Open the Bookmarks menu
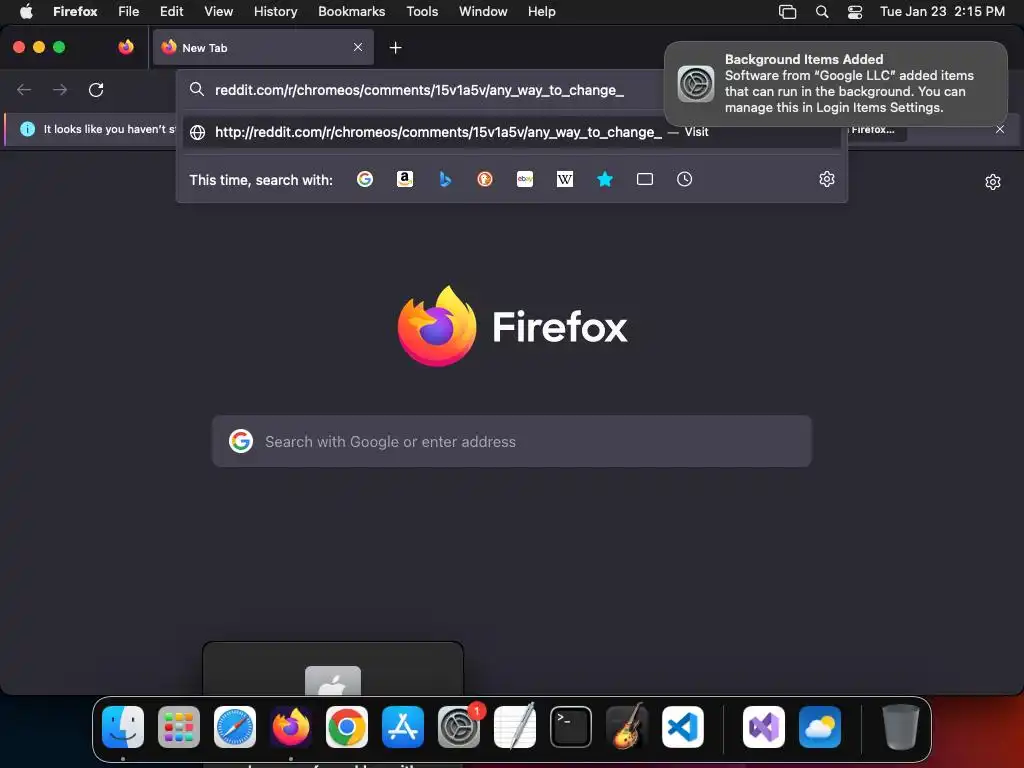 pyautogui.click(x=351, y=11)
